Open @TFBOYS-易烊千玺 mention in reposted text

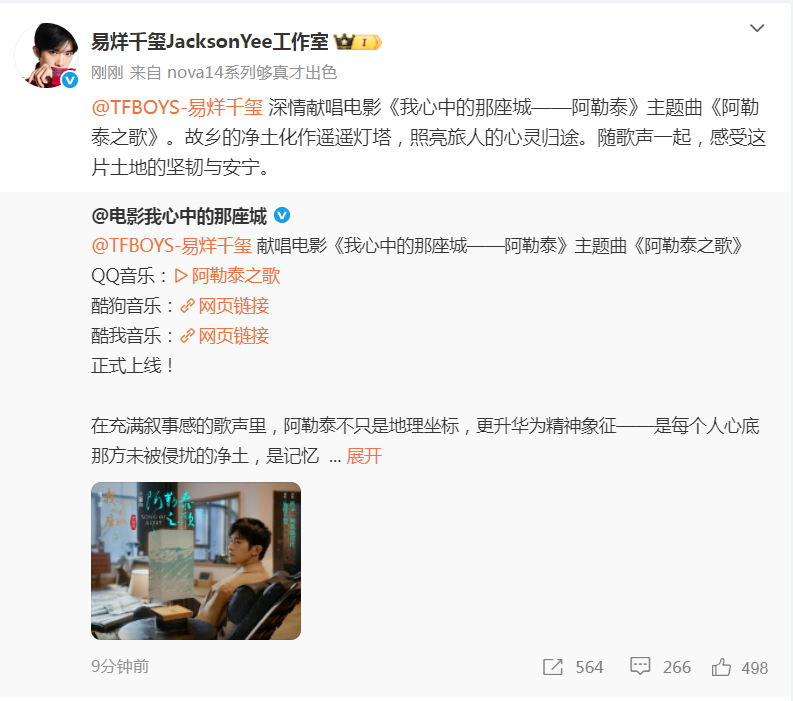click(x=171, y=246)
